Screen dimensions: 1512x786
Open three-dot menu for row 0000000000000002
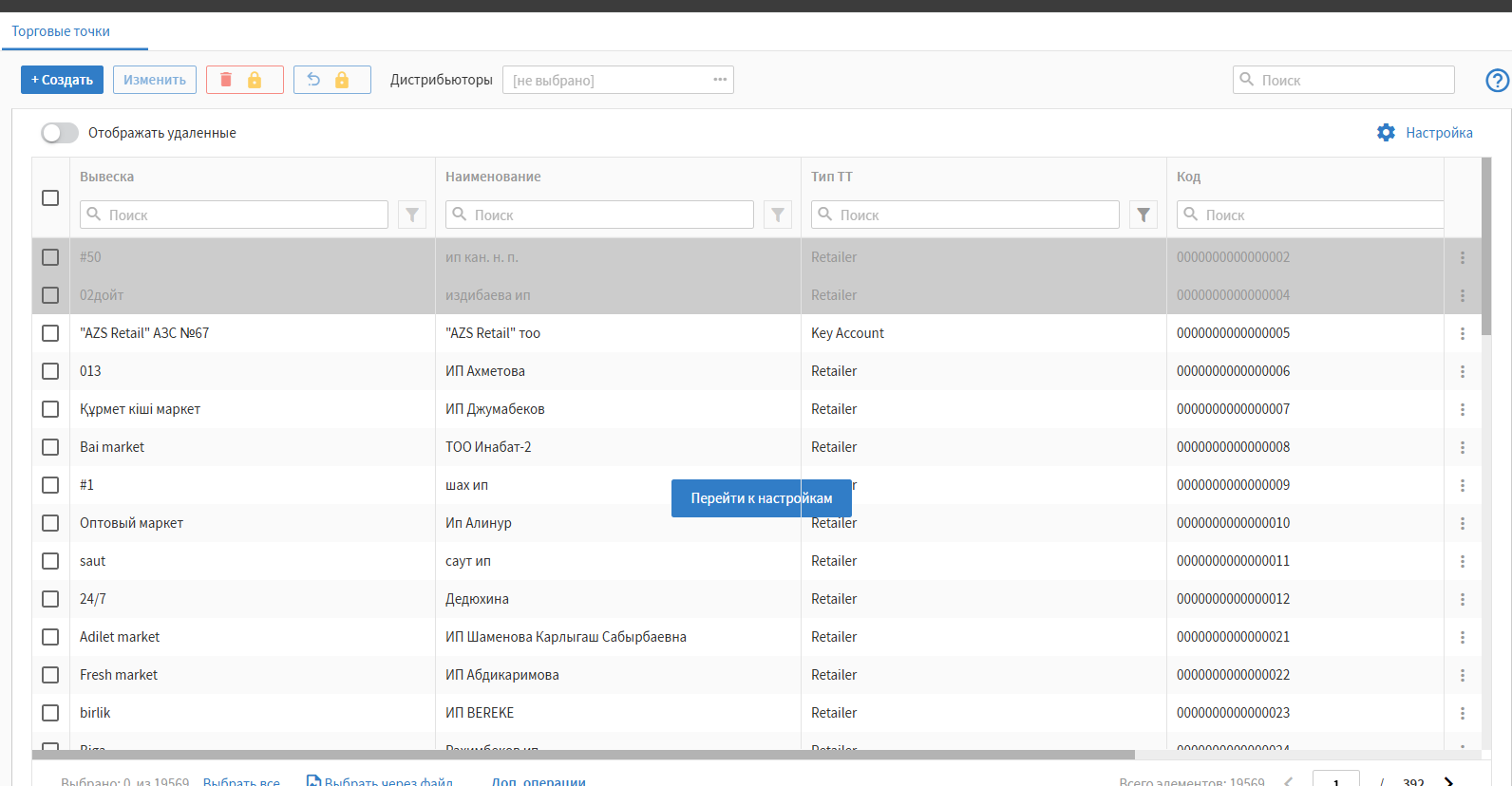point(1463,257)
